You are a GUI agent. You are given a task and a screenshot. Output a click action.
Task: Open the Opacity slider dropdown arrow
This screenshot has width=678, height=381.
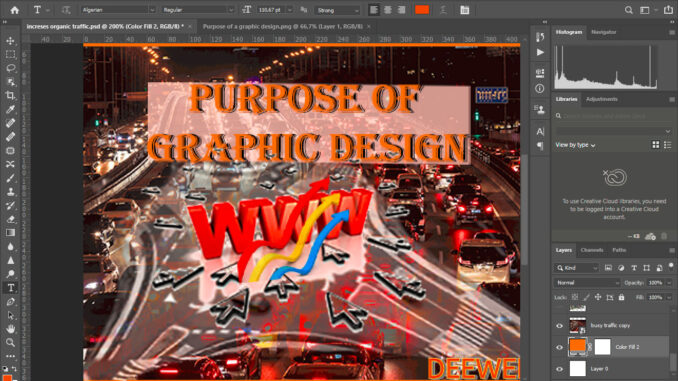point(669,283)
